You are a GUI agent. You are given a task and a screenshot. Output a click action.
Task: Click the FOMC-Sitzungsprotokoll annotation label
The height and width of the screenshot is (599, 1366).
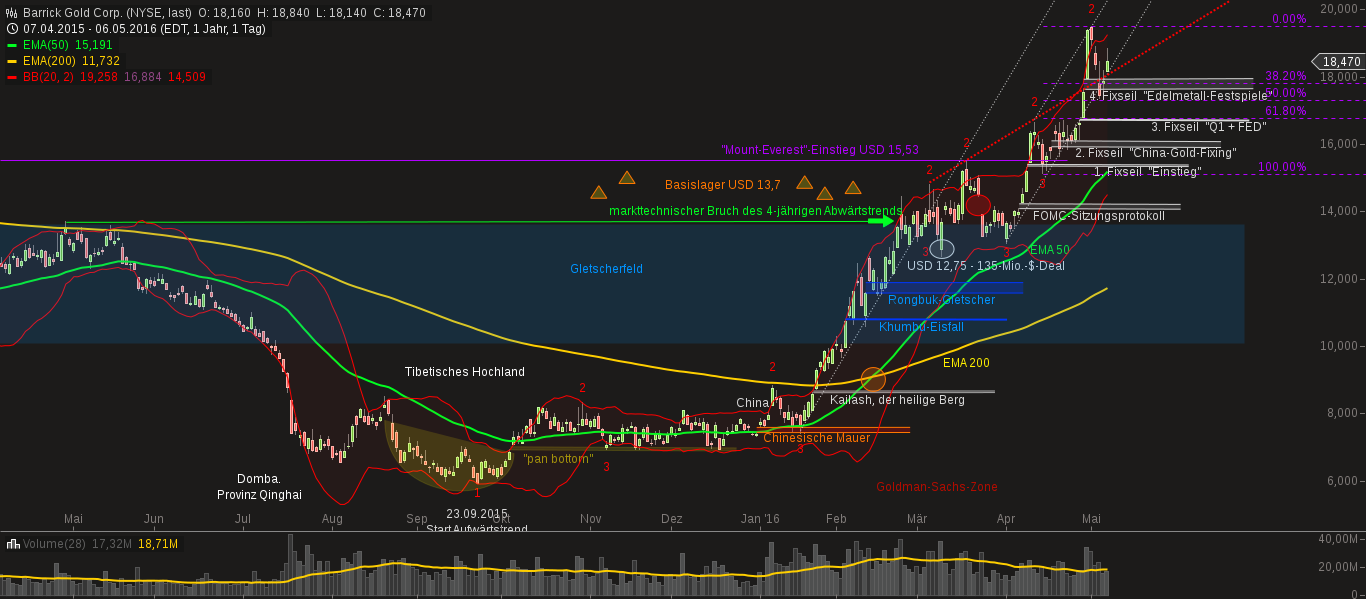(1098, 214)
